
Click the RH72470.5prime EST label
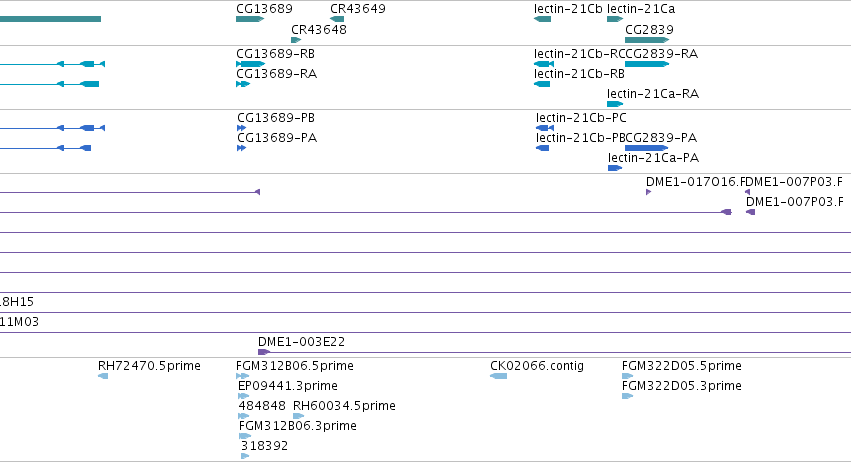pyautogui.click(x=149, y=366)
